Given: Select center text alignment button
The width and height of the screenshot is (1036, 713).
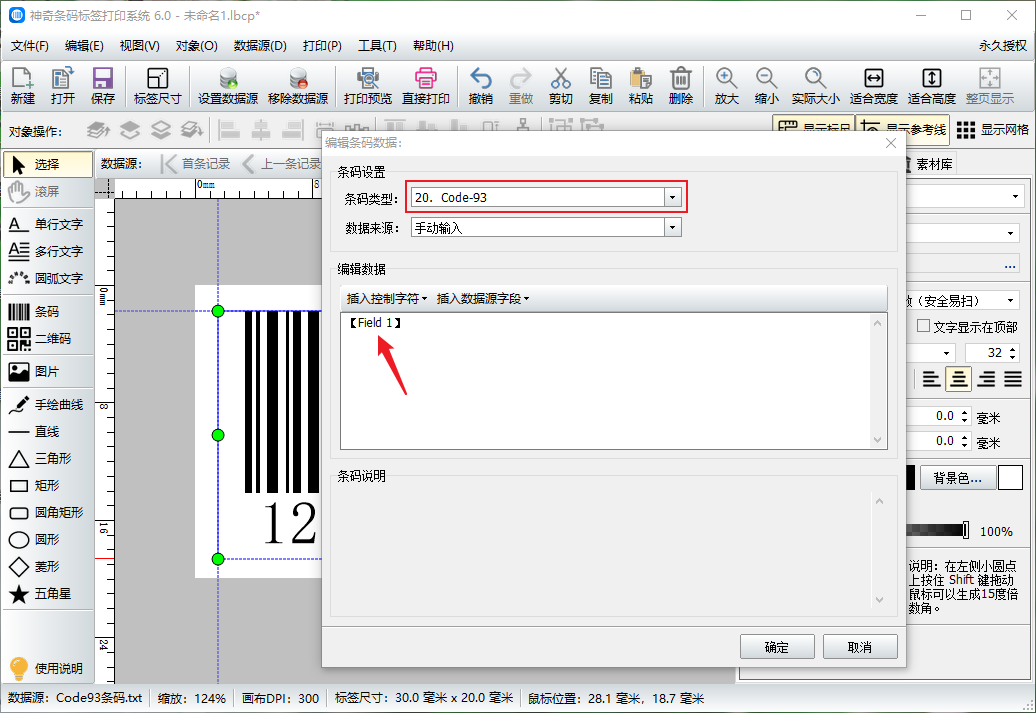Looking at the screenshot, I should coord(959,379).
